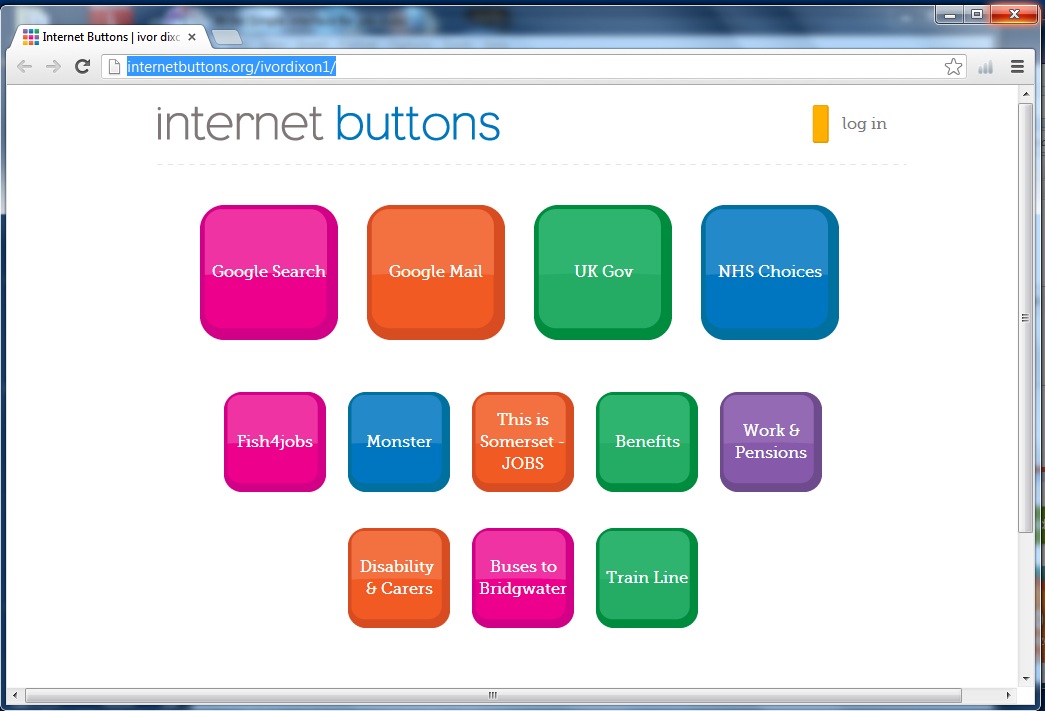
Task: Click the log in link
Action: click(864, 124)
